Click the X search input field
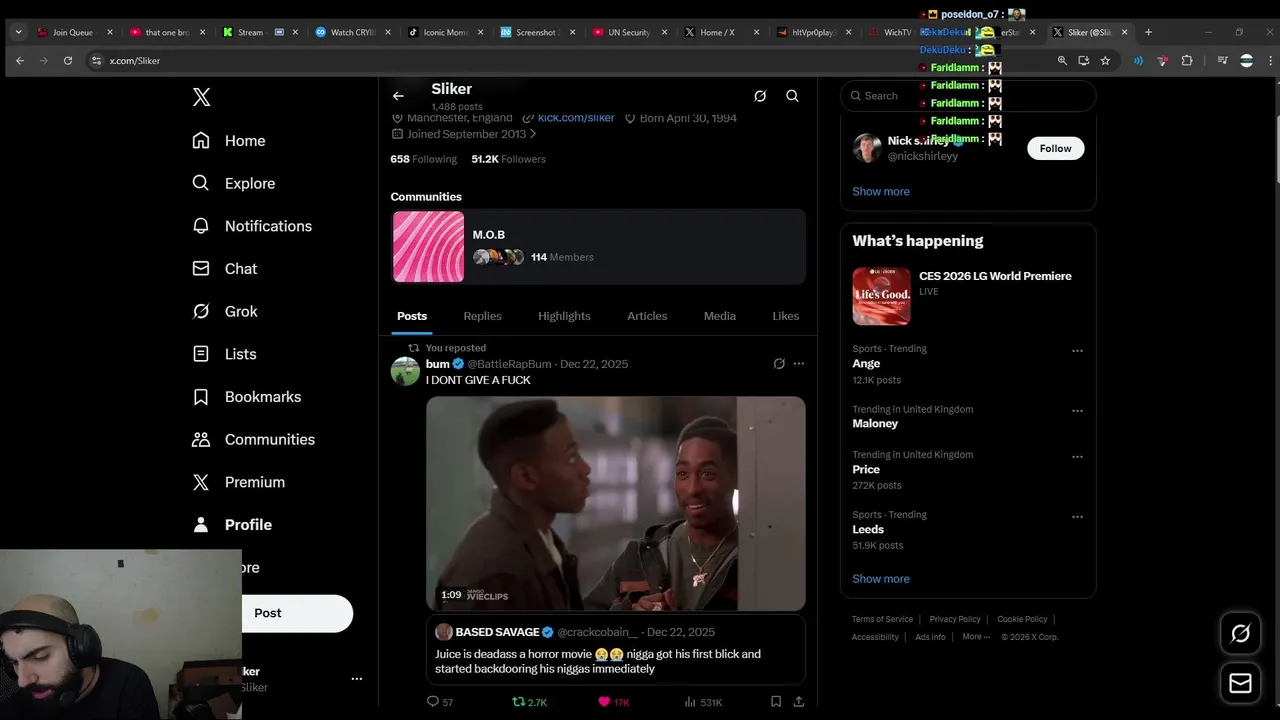The width and height of the screenshot is (1280, 720). click(x=968, y=96)
